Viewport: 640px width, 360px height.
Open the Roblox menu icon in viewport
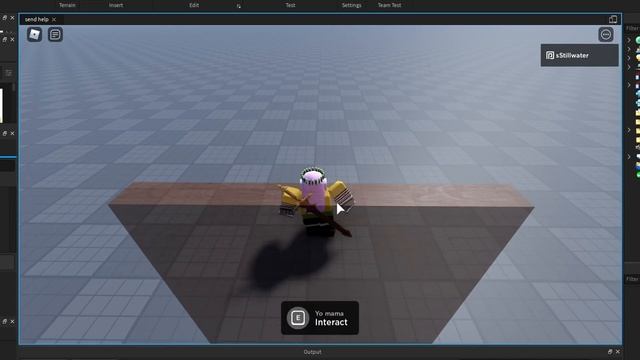point(34,35)
